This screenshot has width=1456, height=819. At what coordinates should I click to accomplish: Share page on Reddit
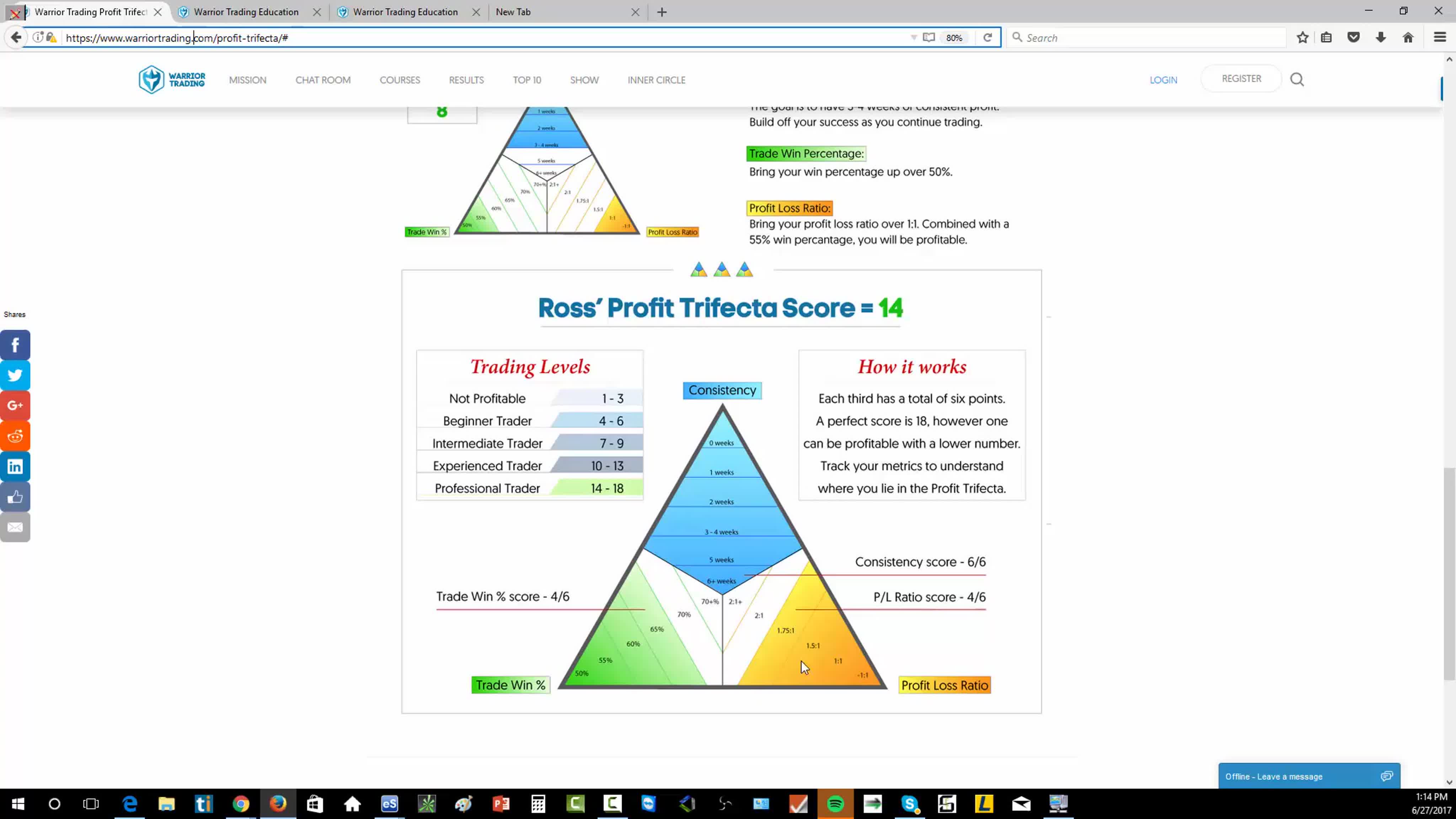tap(15, 436)
